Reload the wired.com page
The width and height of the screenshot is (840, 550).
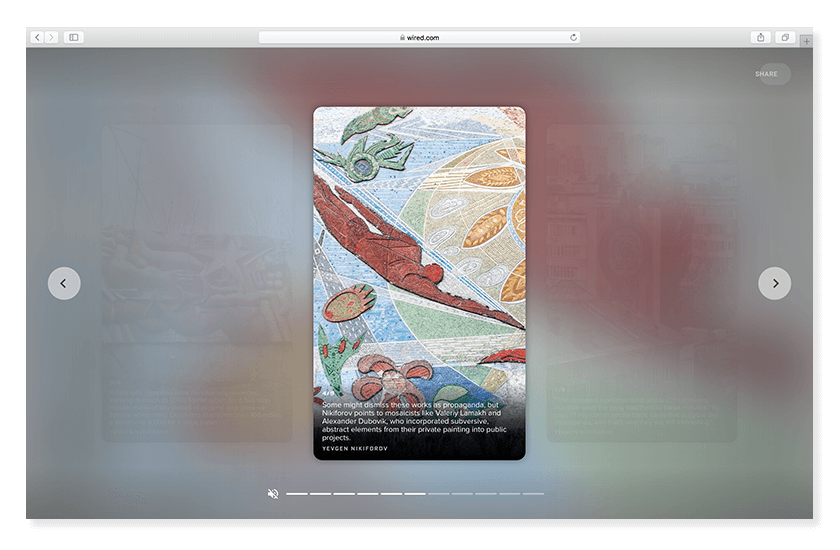[573, 37]
